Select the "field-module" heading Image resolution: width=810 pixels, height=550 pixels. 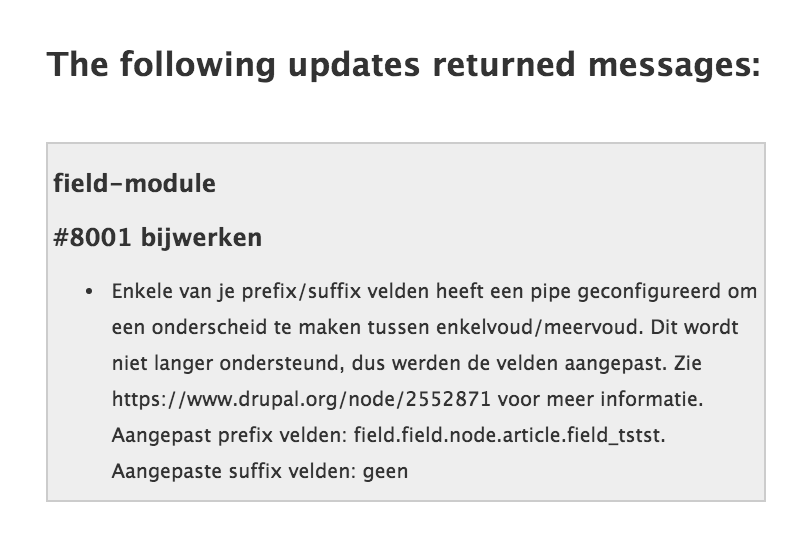pyautogui.click(x=134, y=183)
